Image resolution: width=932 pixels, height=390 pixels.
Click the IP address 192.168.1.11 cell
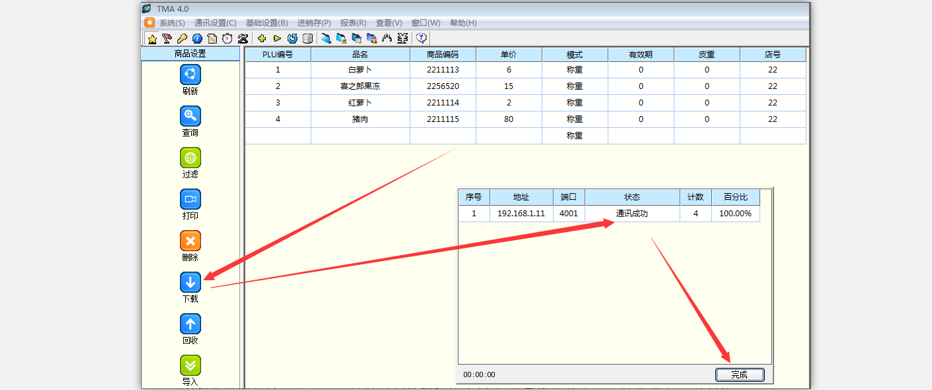(521, 213)
